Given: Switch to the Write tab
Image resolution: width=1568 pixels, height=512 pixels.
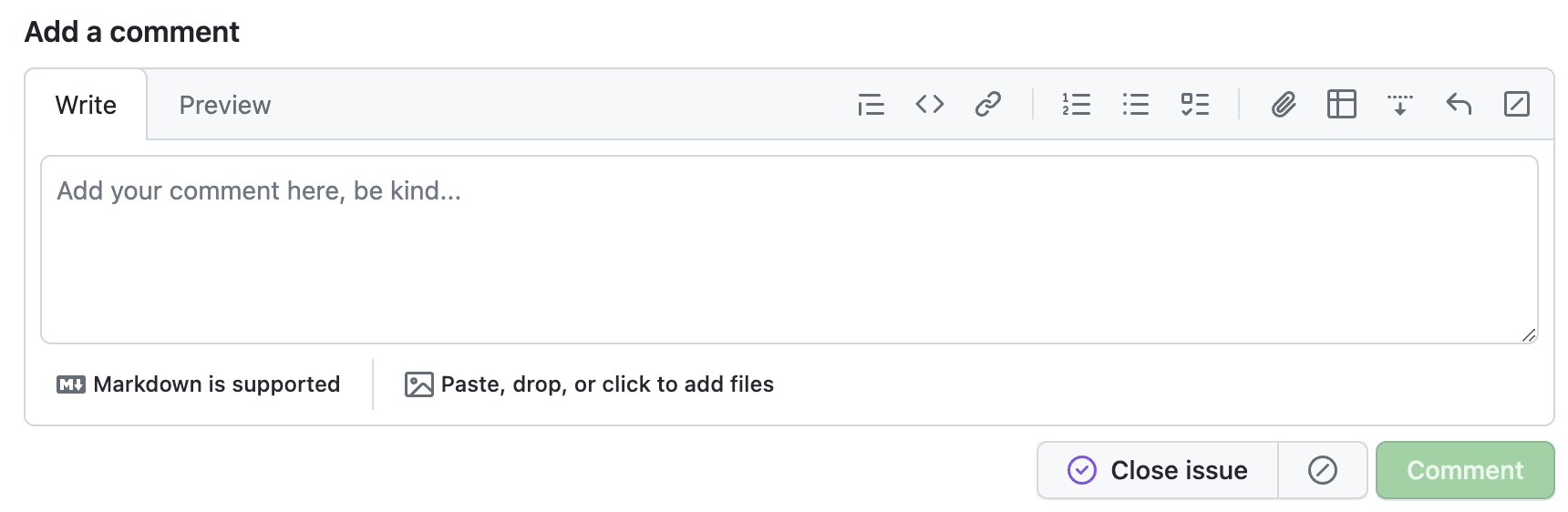Looking at the screenshot, I should [x=86, y=105].
